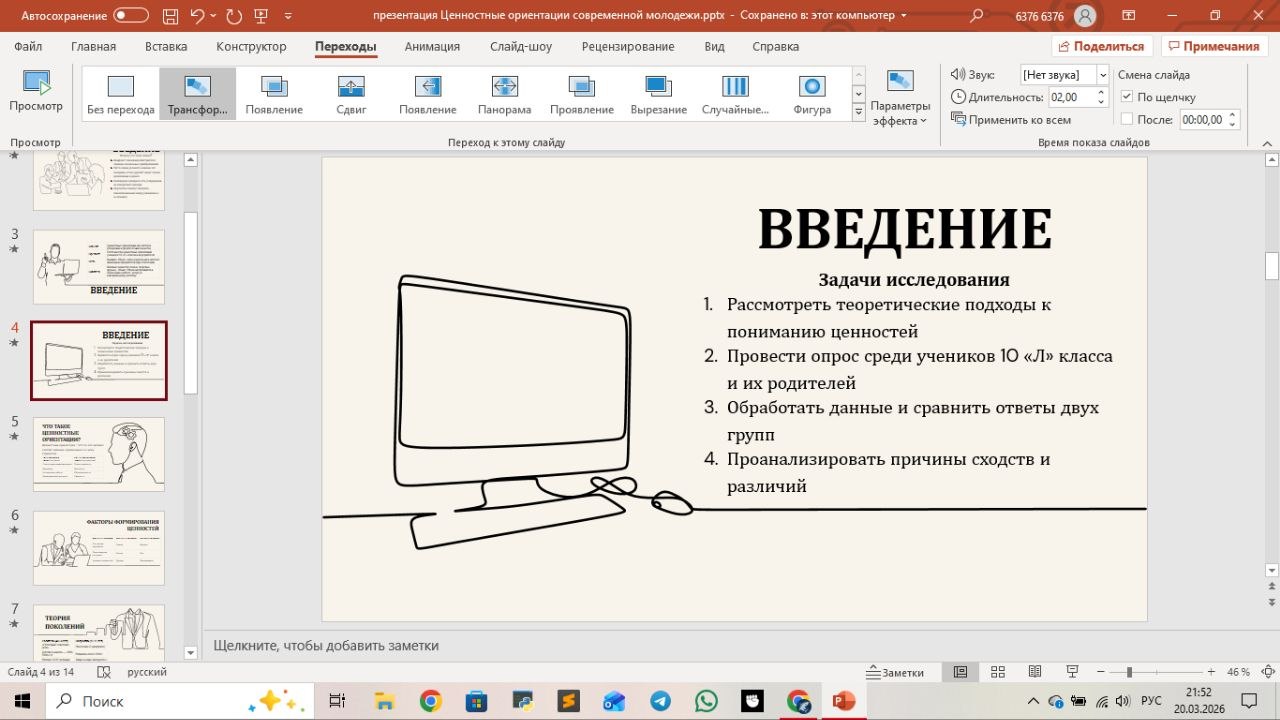The width and height of the screenshot is (1280, 720).
Task: Select the Проявление transition
Action: [582, 94]
